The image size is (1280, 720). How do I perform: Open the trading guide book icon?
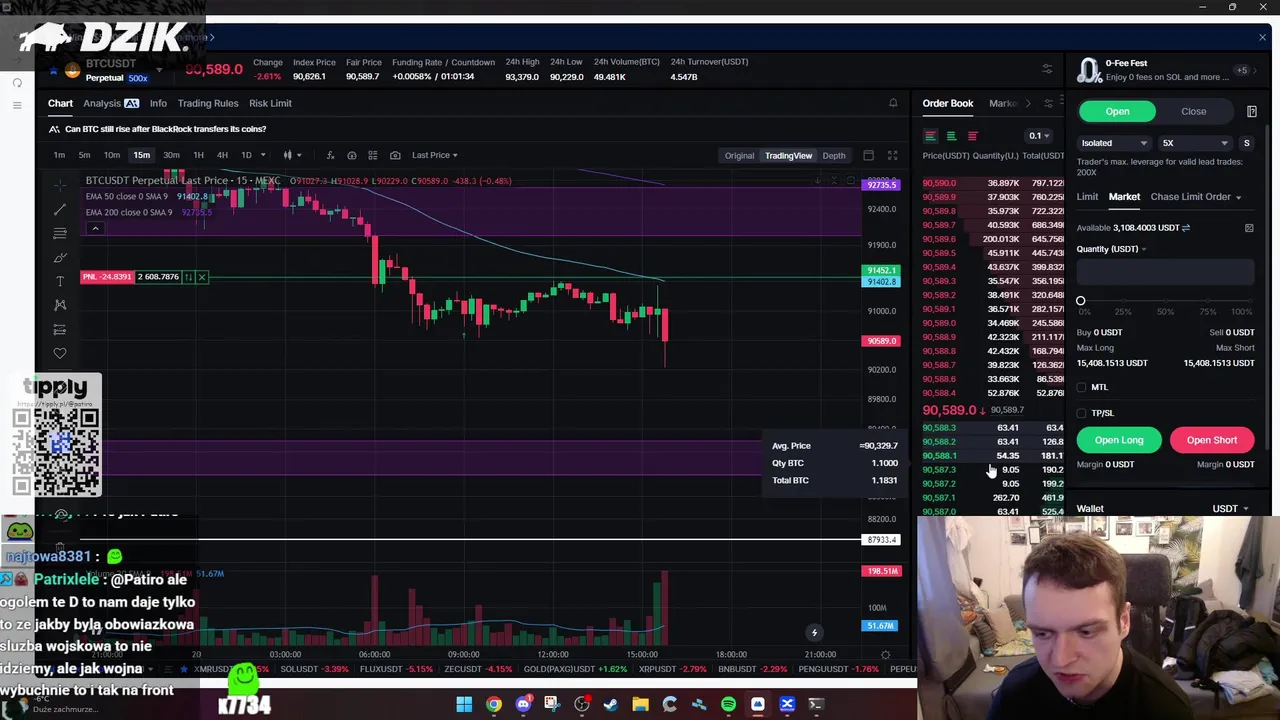pos(1251,111)
